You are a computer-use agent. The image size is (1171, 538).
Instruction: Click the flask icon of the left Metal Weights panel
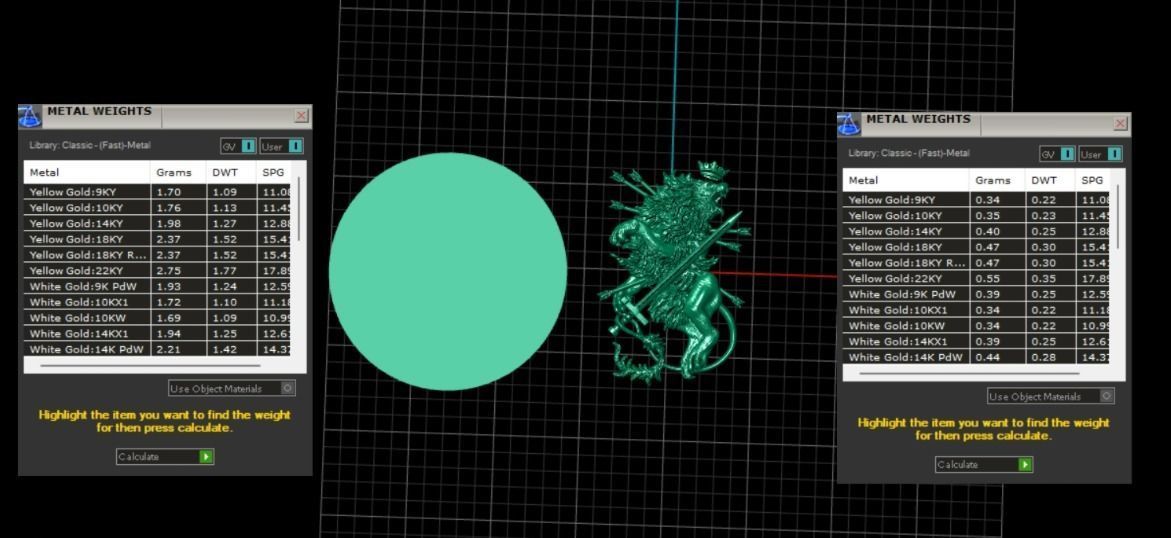click(x=29, y=117)
